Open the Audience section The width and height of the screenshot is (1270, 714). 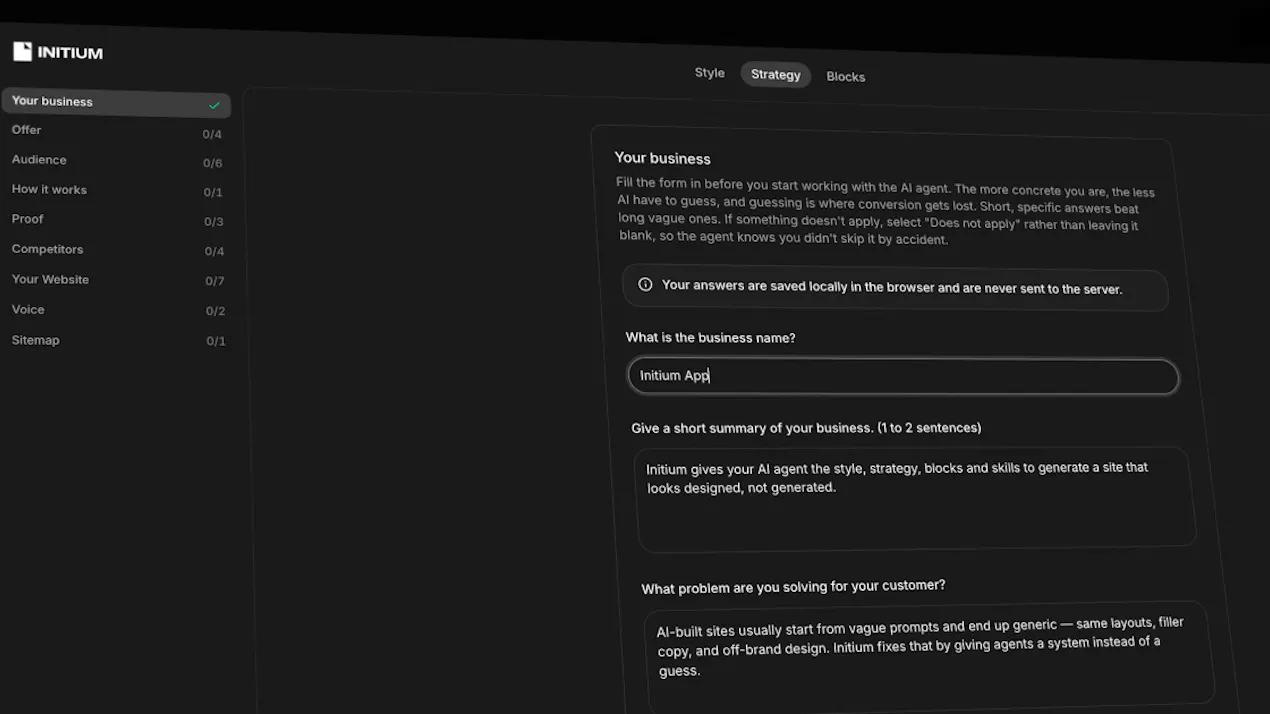click(x=116, y=160)
